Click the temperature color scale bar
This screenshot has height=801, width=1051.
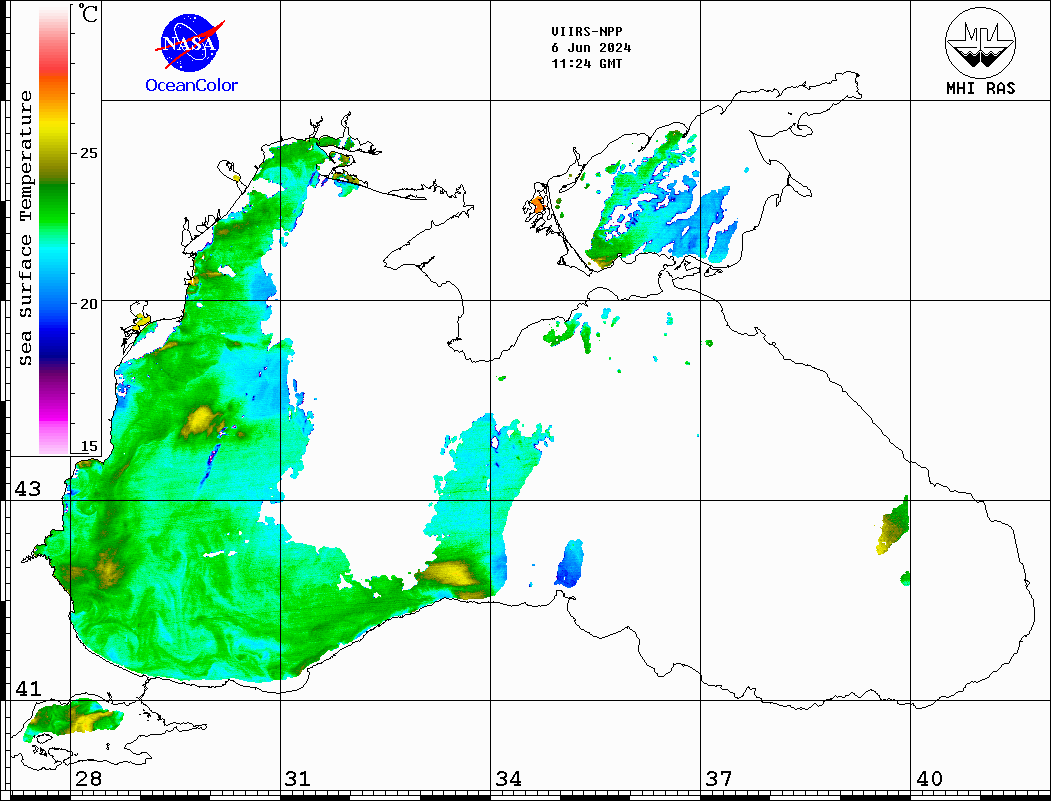pos(54,230)
